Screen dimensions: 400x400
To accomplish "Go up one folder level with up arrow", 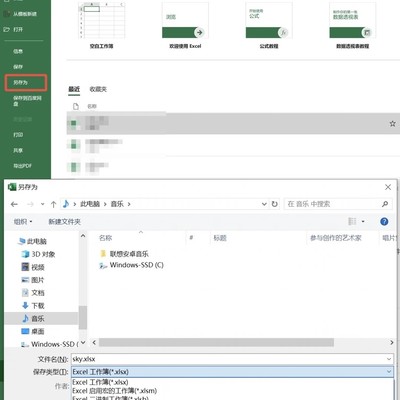I will [53, 204].
